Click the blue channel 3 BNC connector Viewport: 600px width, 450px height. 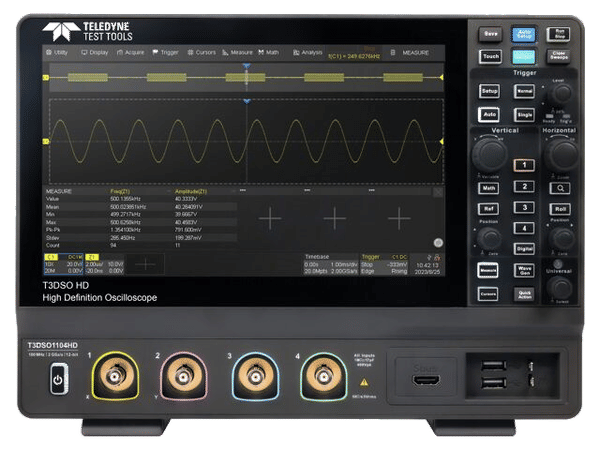(255, 377)
